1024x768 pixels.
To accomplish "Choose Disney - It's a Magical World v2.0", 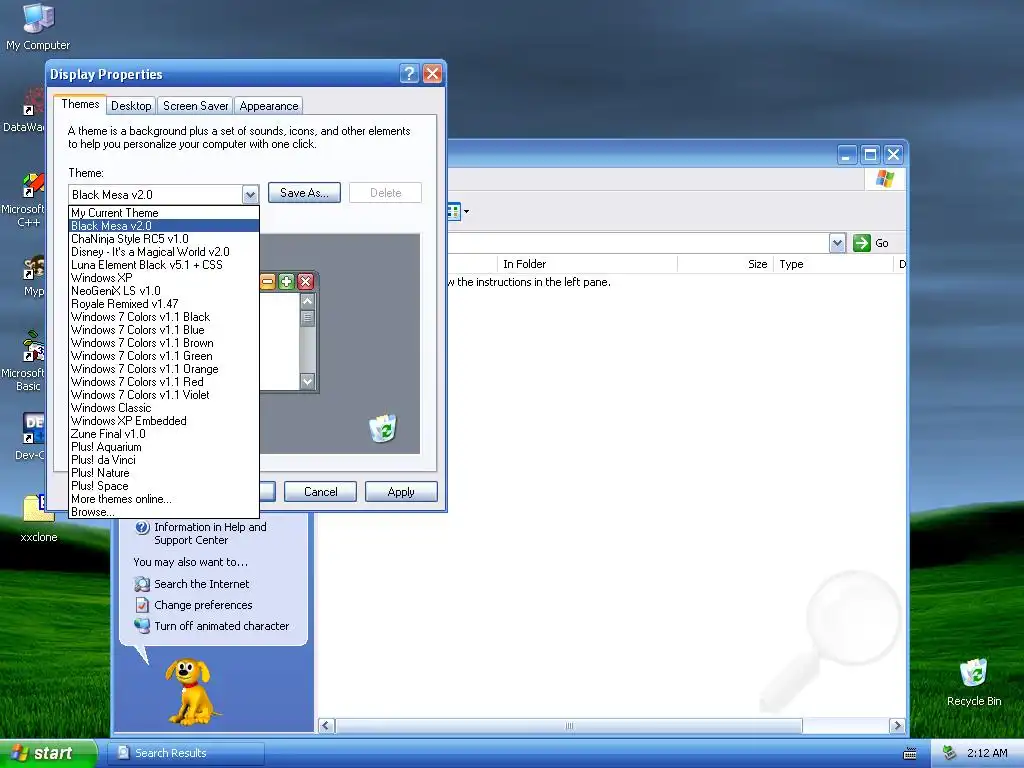I will (164, 252).
